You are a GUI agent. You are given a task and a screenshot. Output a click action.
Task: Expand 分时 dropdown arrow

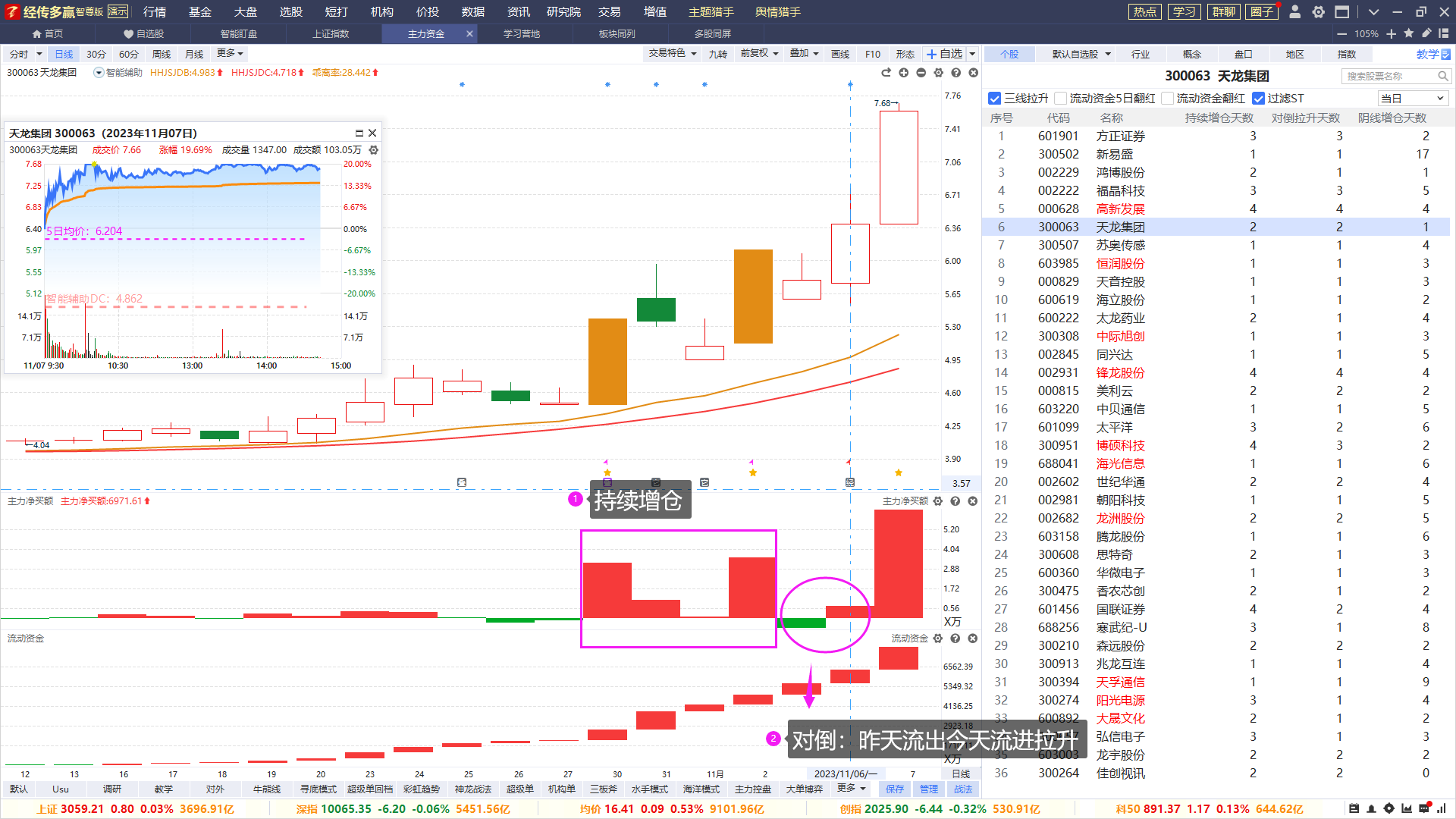click(39, 54)
